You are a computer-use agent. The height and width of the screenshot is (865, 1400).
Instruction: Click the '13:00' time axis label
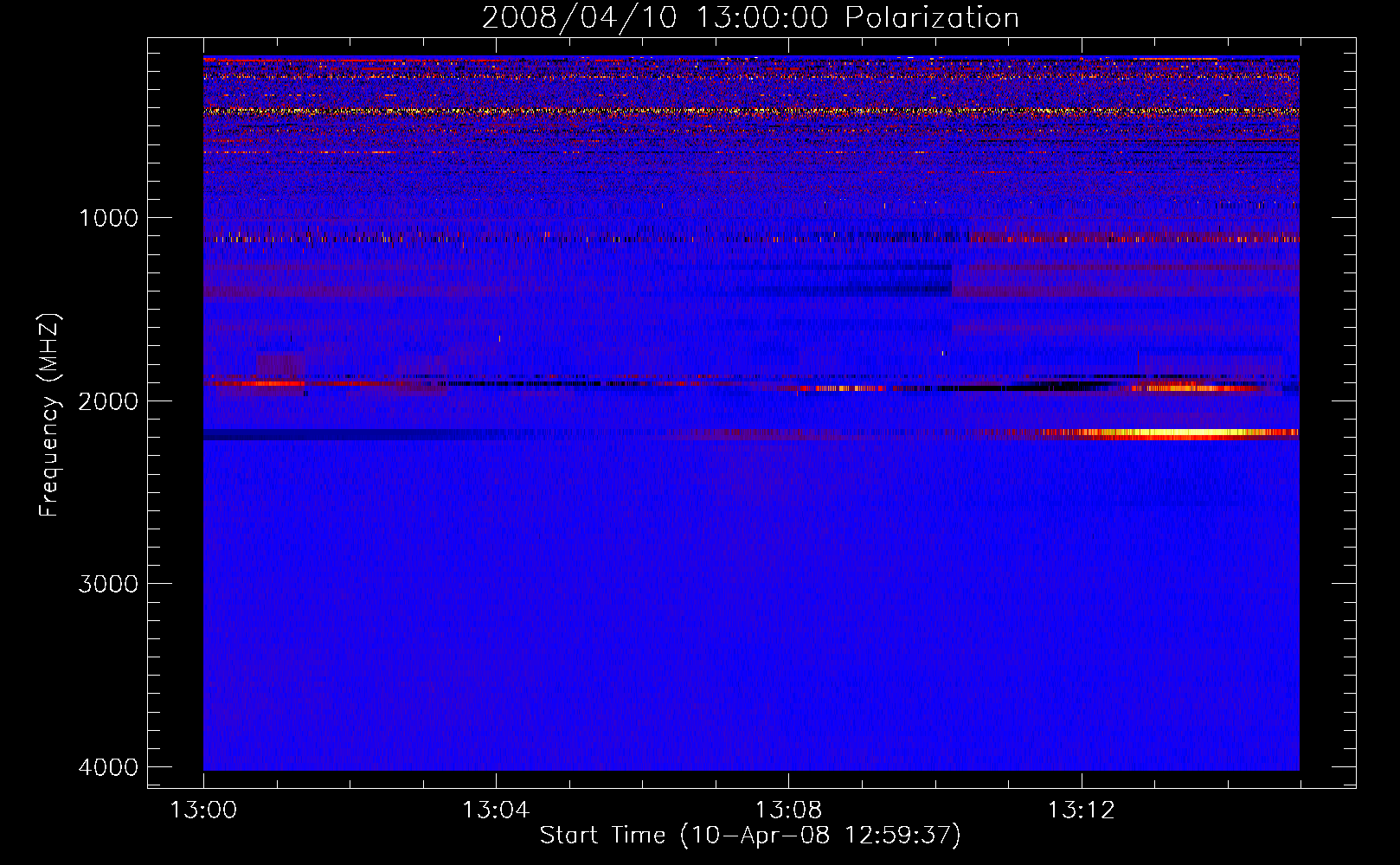pos(203,811)
